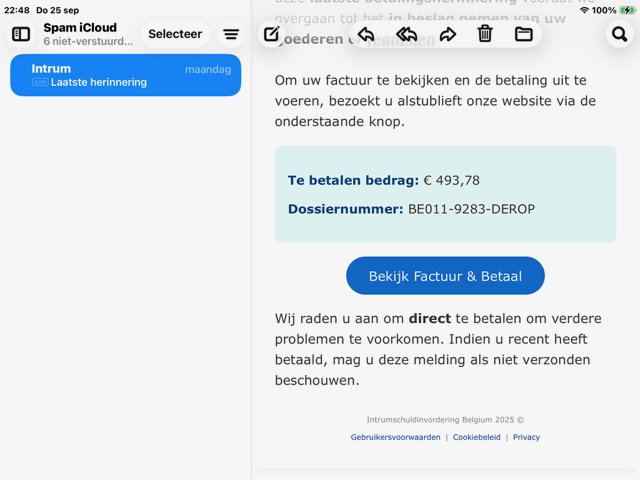The width and height of the screenshot is (640, 480).
Task: Open the Intrum email in list
Action: point(125,75)
